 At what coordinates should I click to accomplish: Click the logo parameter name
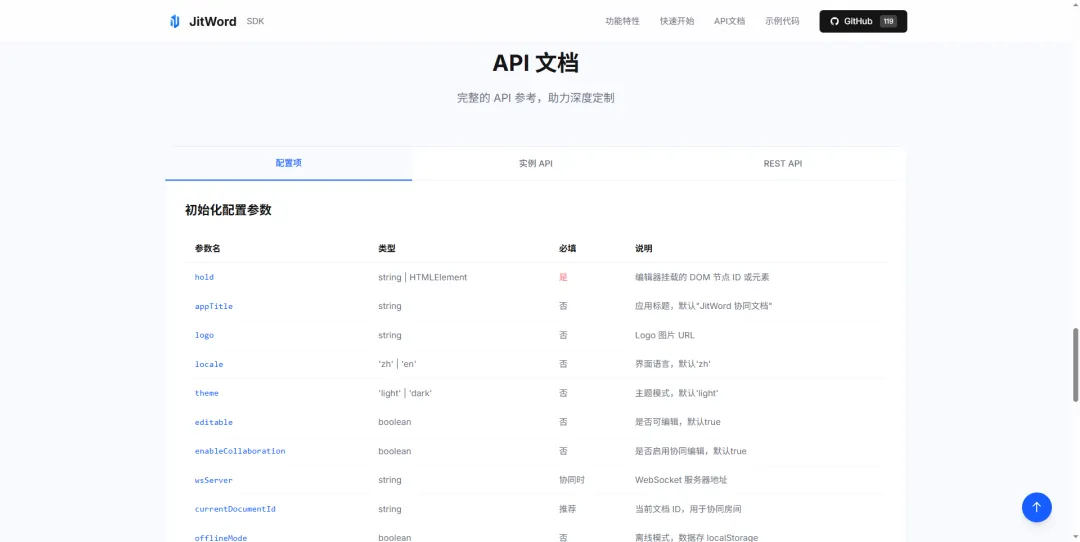click(205, 335)
